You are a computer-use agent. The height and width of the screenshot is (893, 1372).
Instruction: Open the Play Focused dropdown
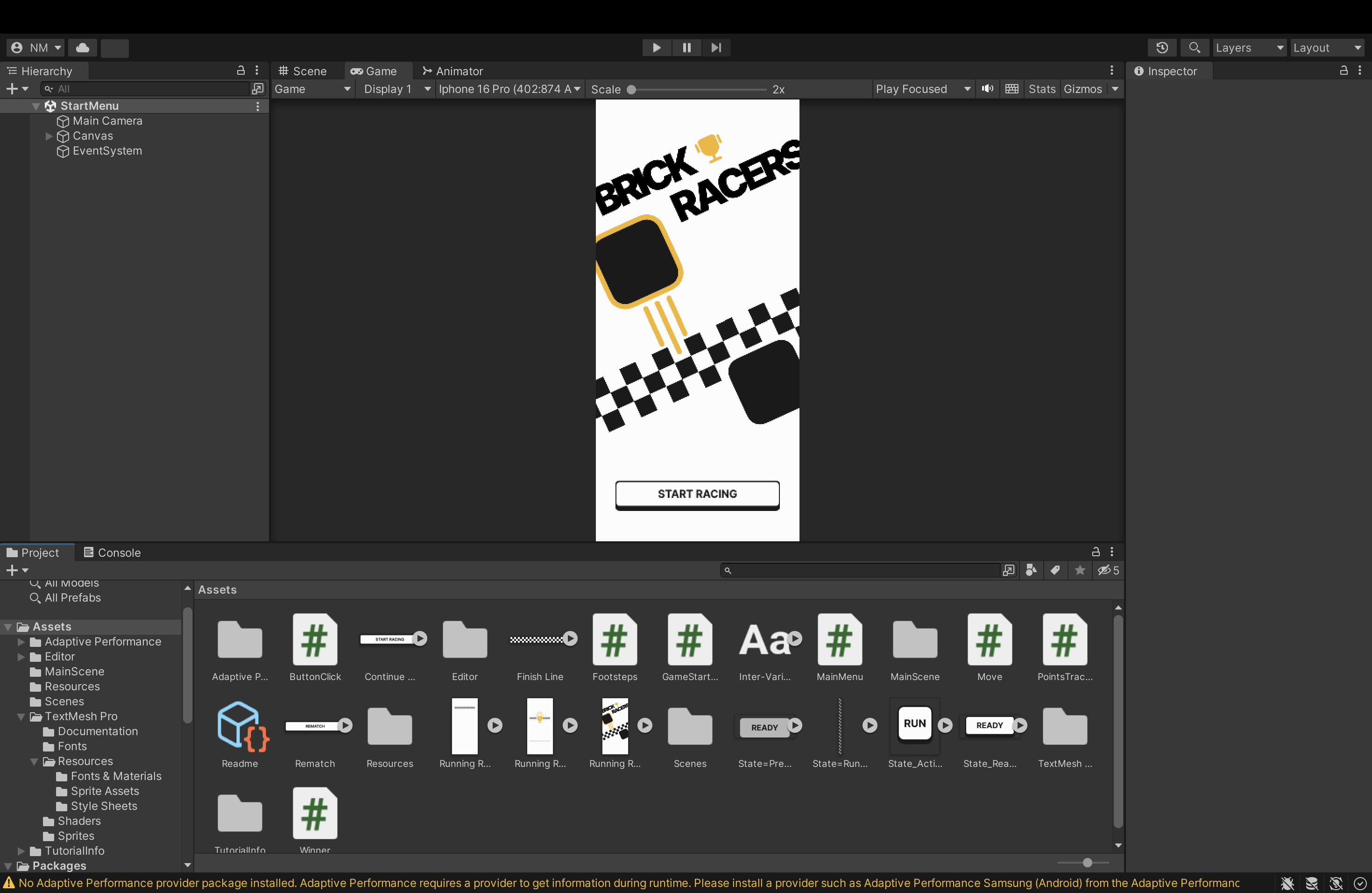[x=923, y=89]
